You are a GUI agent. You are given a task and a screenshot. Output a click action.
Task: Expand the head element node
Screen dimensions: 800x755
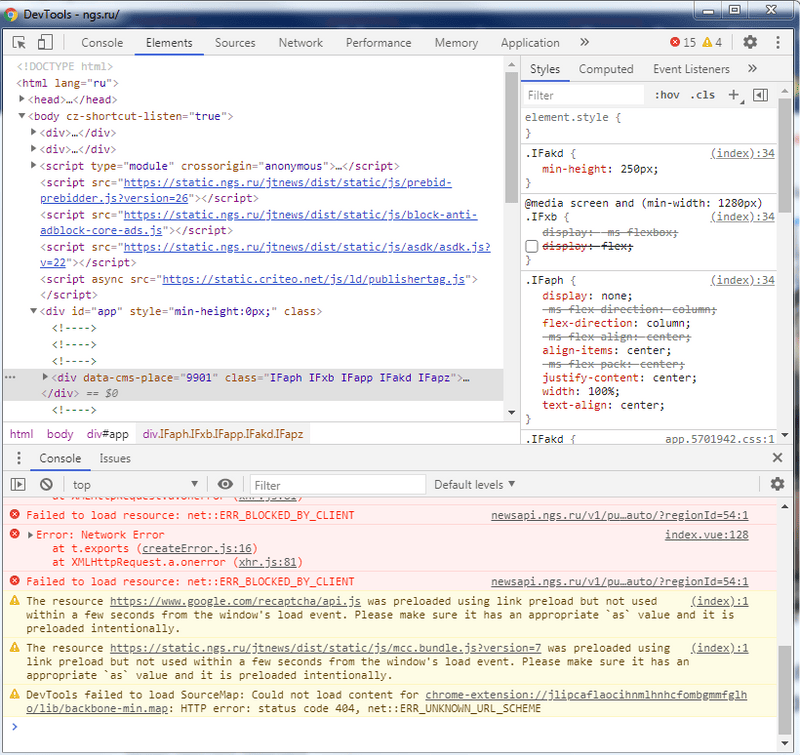click(23, 100)
